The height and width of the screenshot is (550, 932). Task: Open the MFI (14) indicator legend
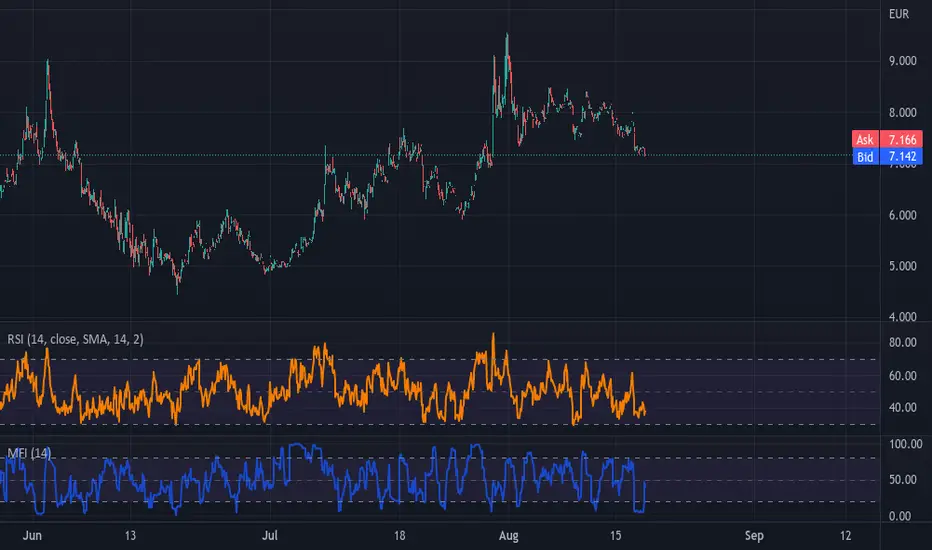point(29,453)
